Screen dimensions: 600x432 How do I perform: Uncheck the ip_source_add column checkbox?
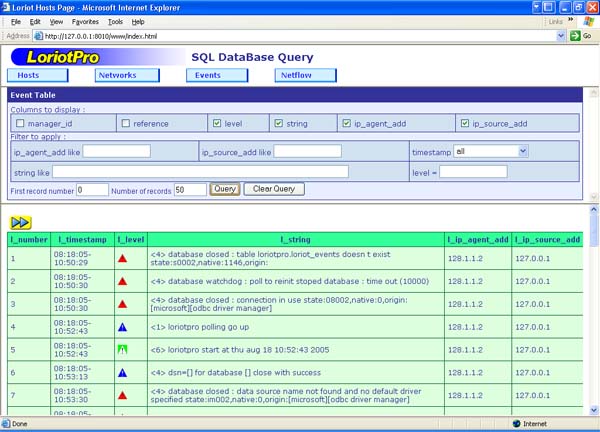tap(465, 123)
